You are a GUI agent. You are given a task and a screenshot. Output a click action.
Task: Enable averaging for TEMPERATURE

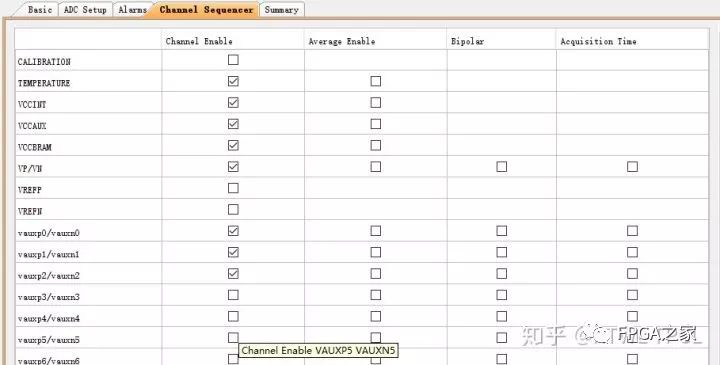point(376,81)
